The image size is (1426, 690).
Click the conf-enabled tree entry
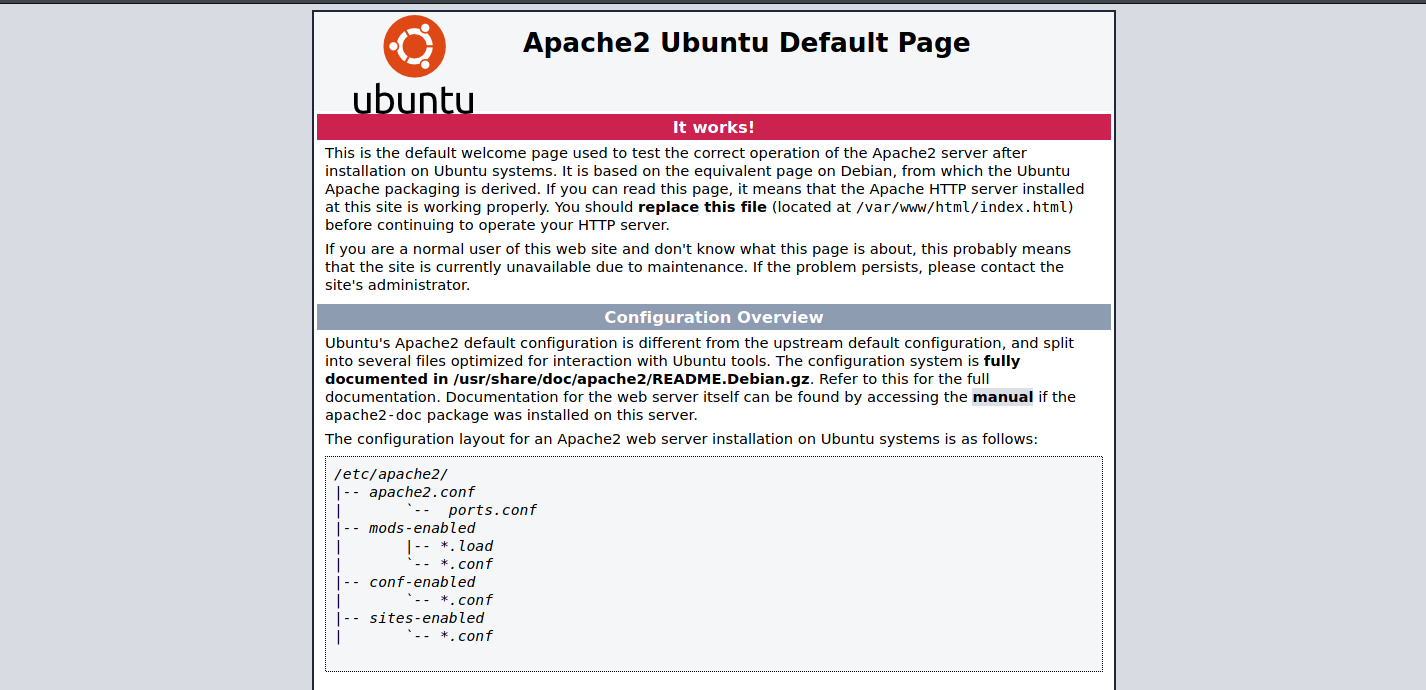422,582
